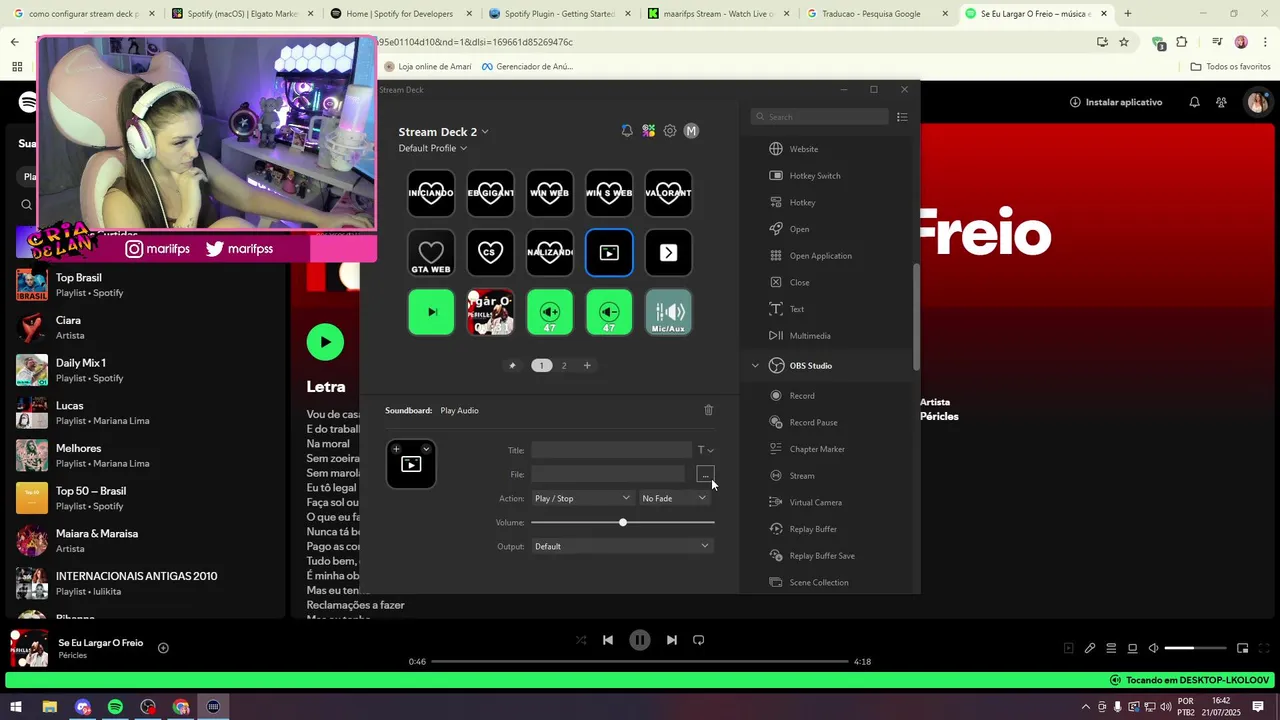This screenshot has height=720, width=1280.
Task: Open the Elgato Marketplace icon
Action: pos(649,131)
